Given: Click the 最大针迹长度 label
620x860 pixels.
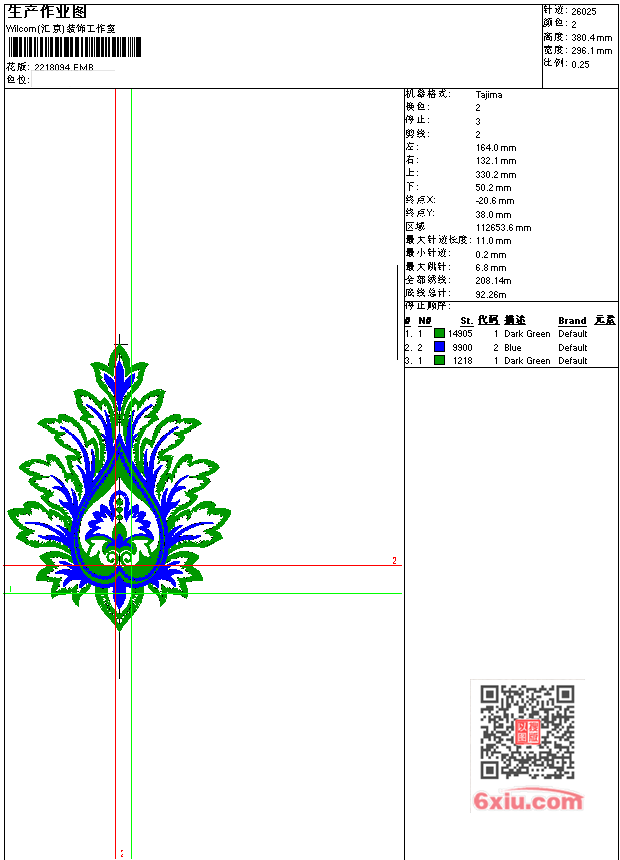Looking at the screenshot, I should (438, 240).
